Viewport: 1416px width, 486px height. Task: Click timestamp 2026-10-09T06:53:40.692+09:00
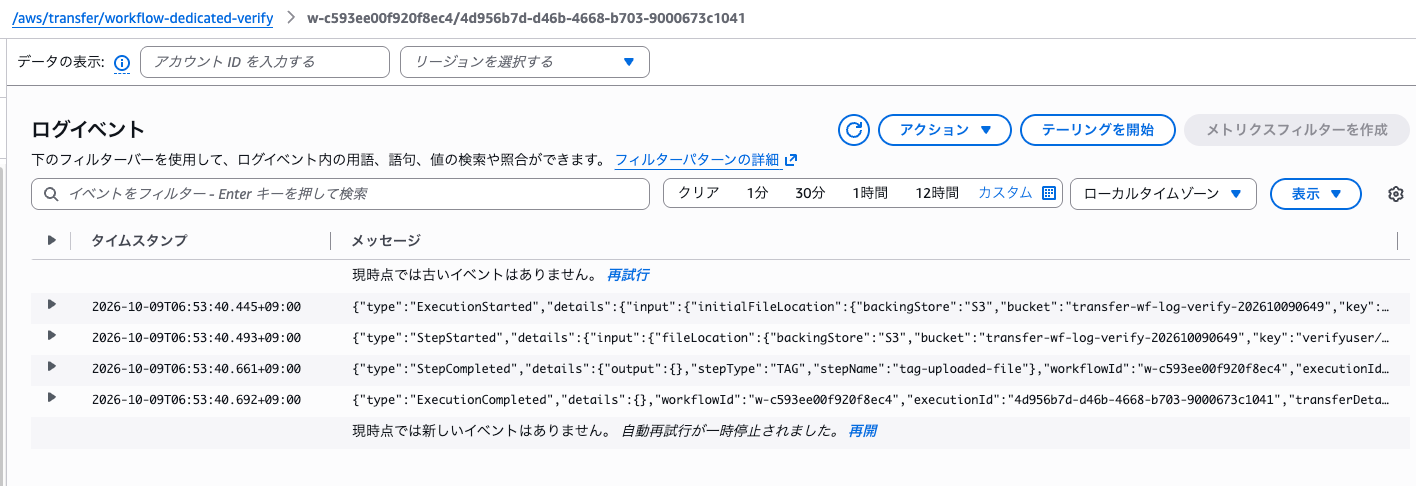tap(196, 400)
